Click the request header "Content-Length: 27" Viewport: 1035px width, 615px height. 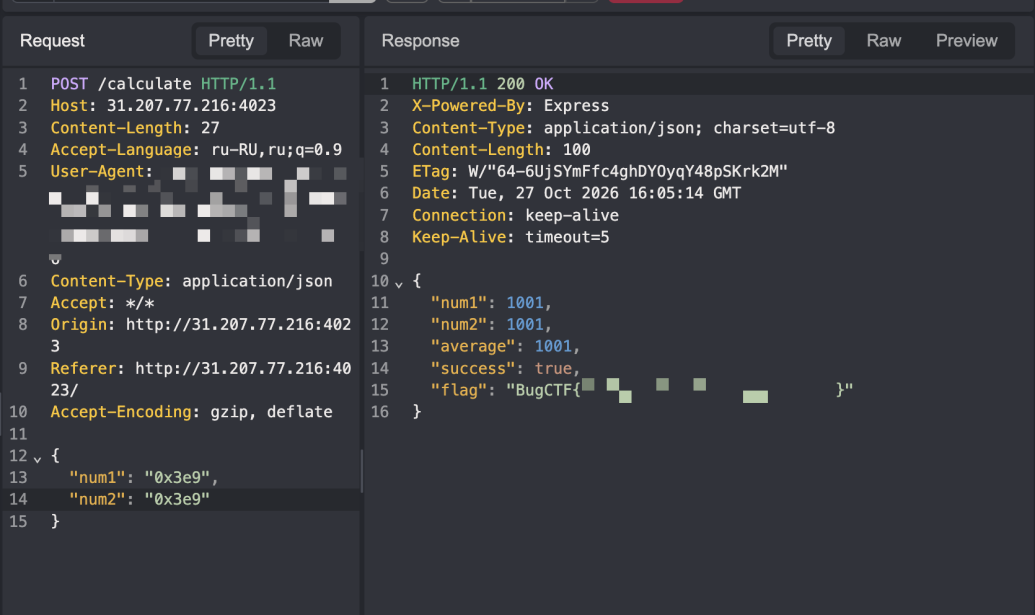(135, 127)
